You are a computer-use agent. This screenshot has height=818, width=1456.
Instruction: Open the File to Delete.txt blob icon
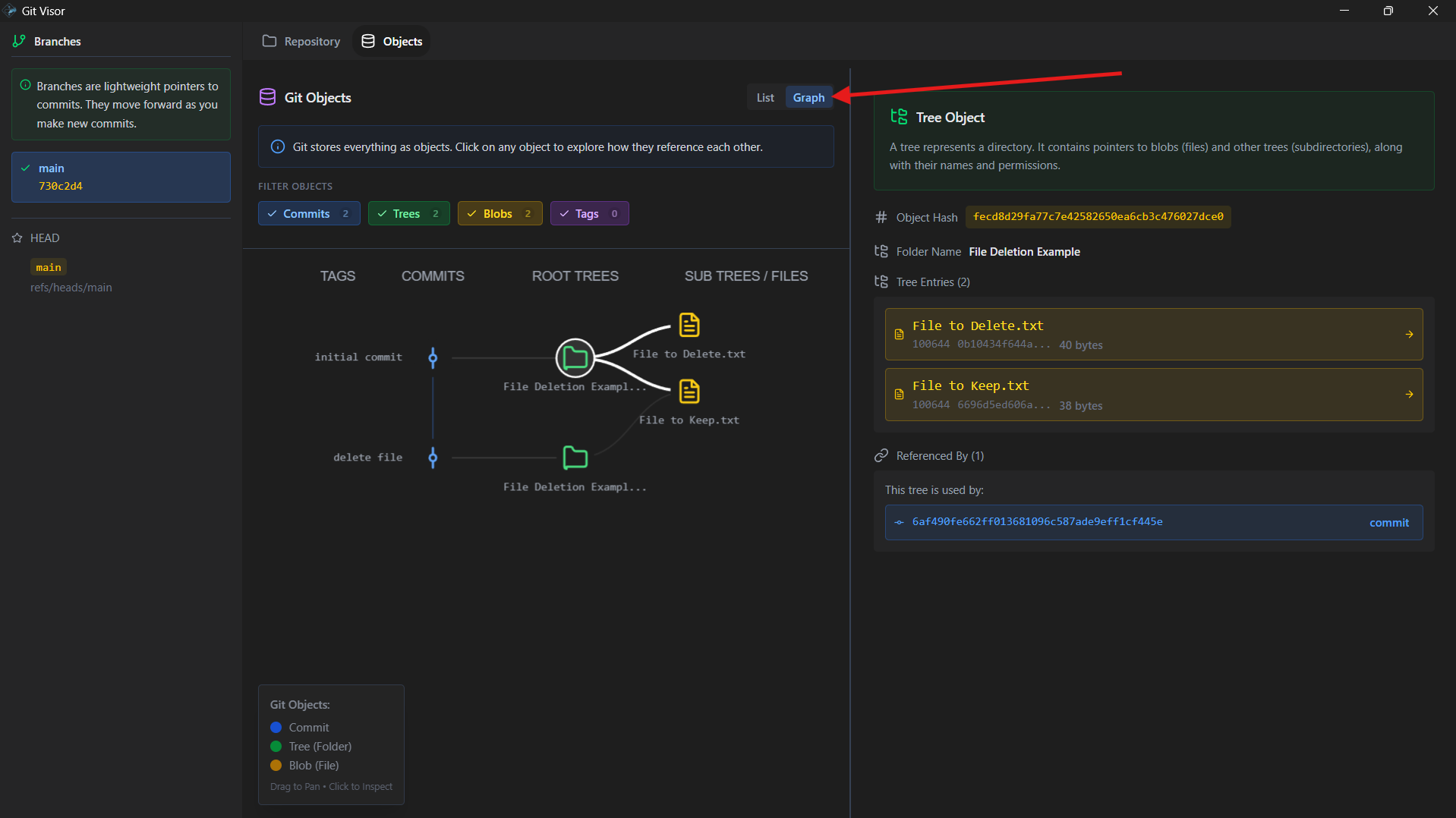689,325
